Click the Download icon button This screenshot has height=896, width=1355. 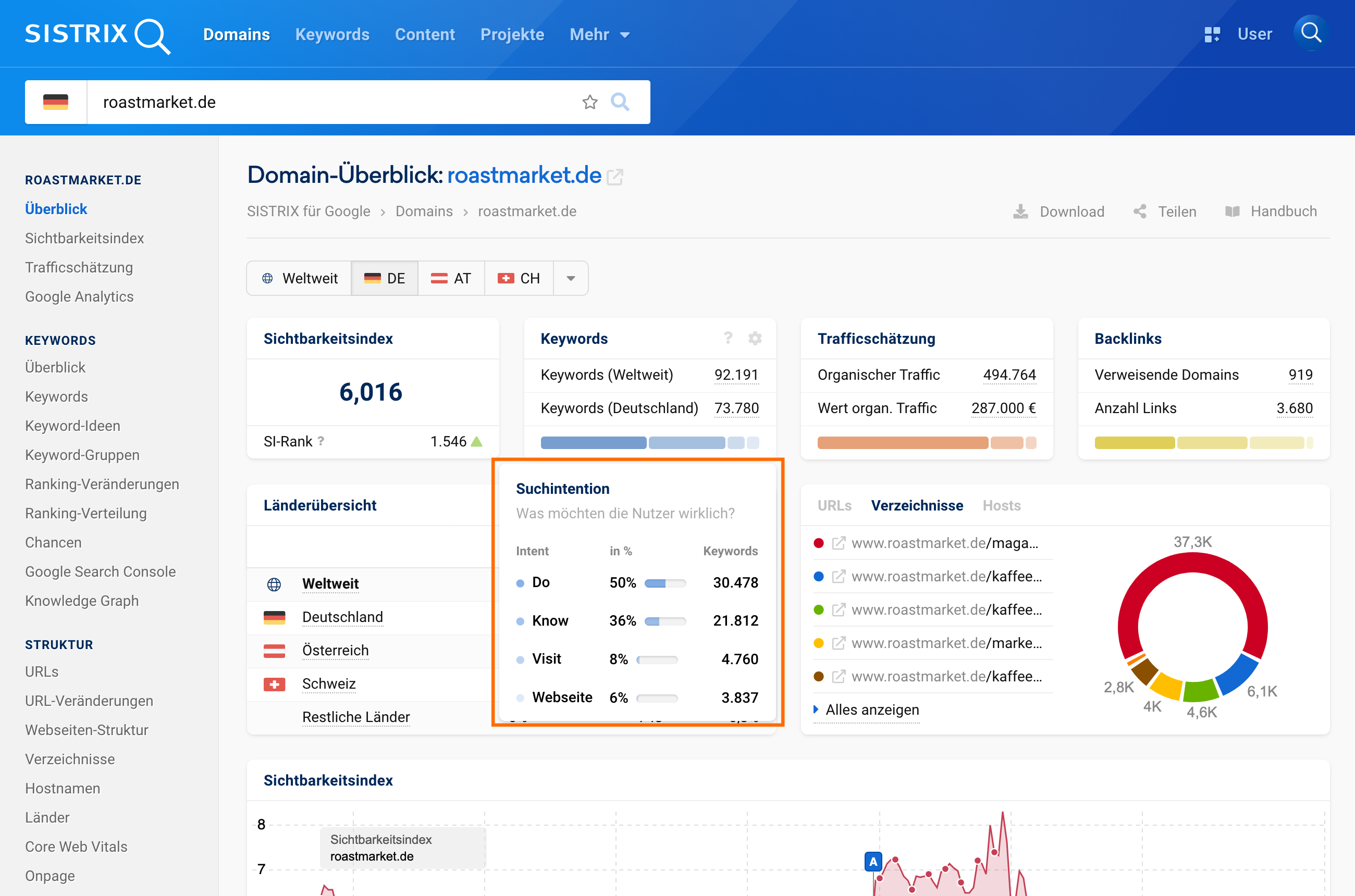[1020, 211]
